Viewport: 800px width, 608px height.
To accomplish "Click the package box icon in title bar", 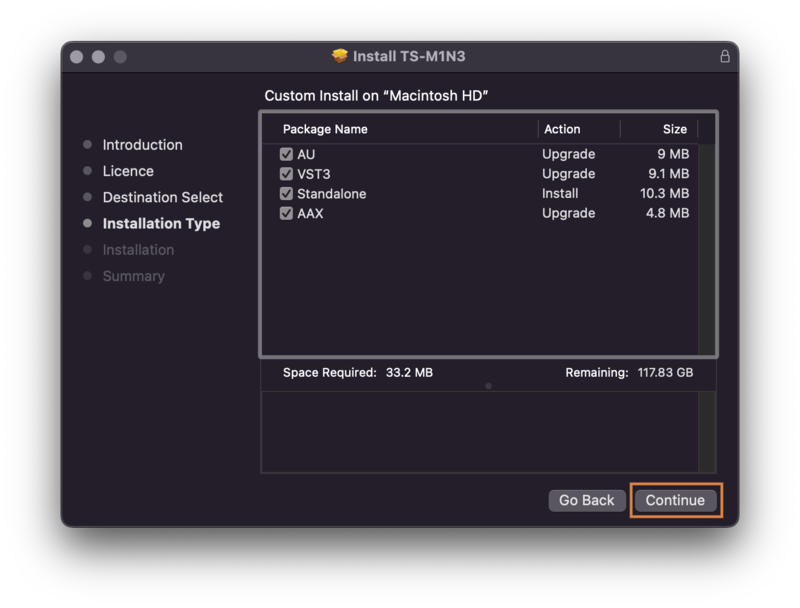I will coord(340,56).
